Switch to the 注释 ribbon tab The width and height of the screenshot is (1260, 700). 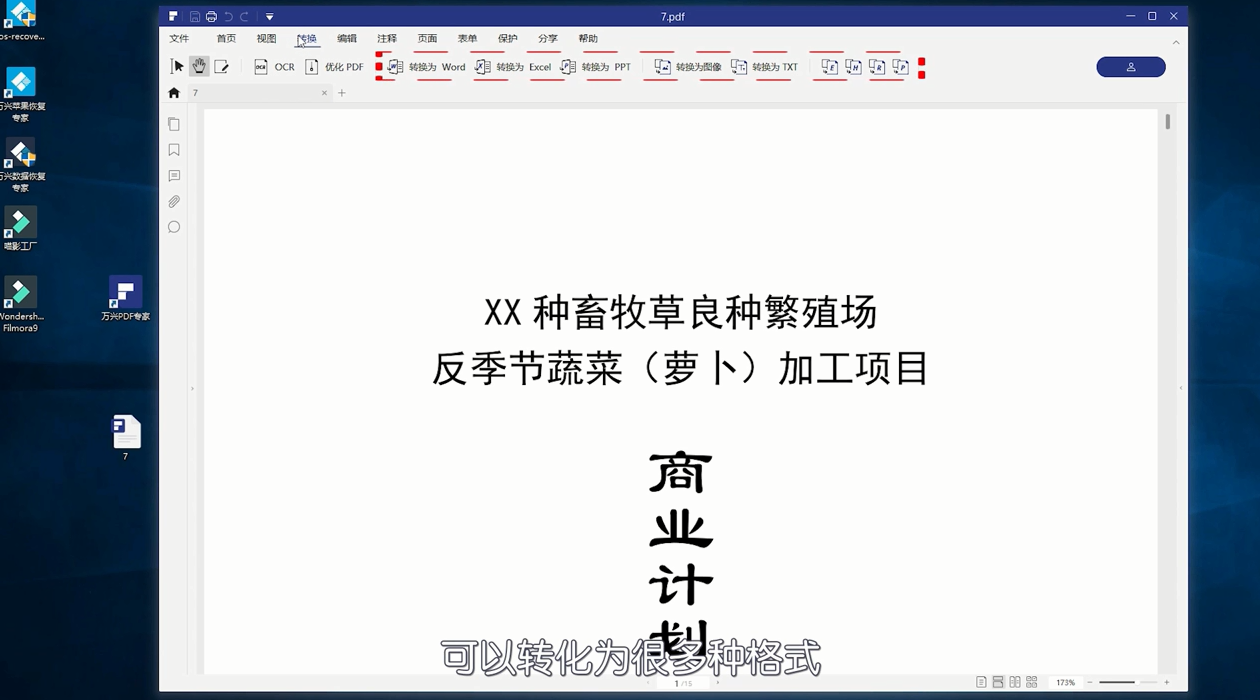click(x=387, y=38)
